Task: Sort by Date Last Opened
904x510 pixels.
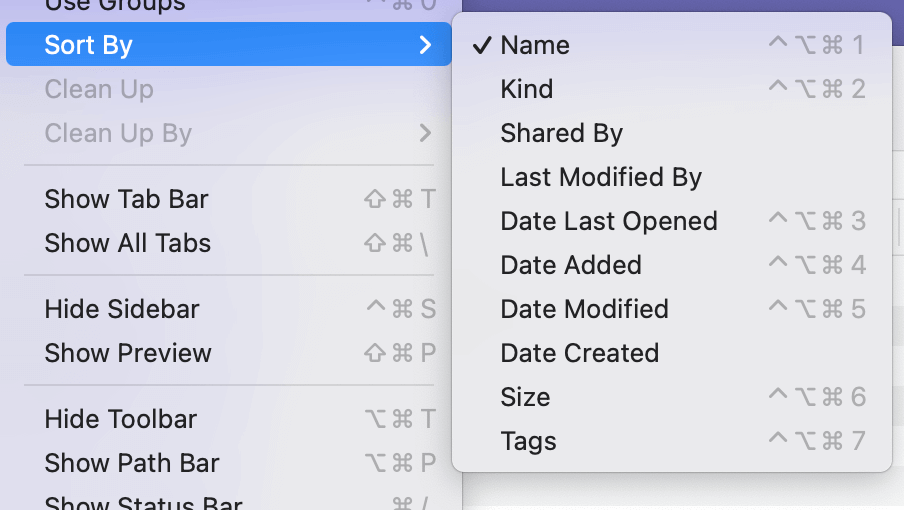Action: (x=609, y=221)
